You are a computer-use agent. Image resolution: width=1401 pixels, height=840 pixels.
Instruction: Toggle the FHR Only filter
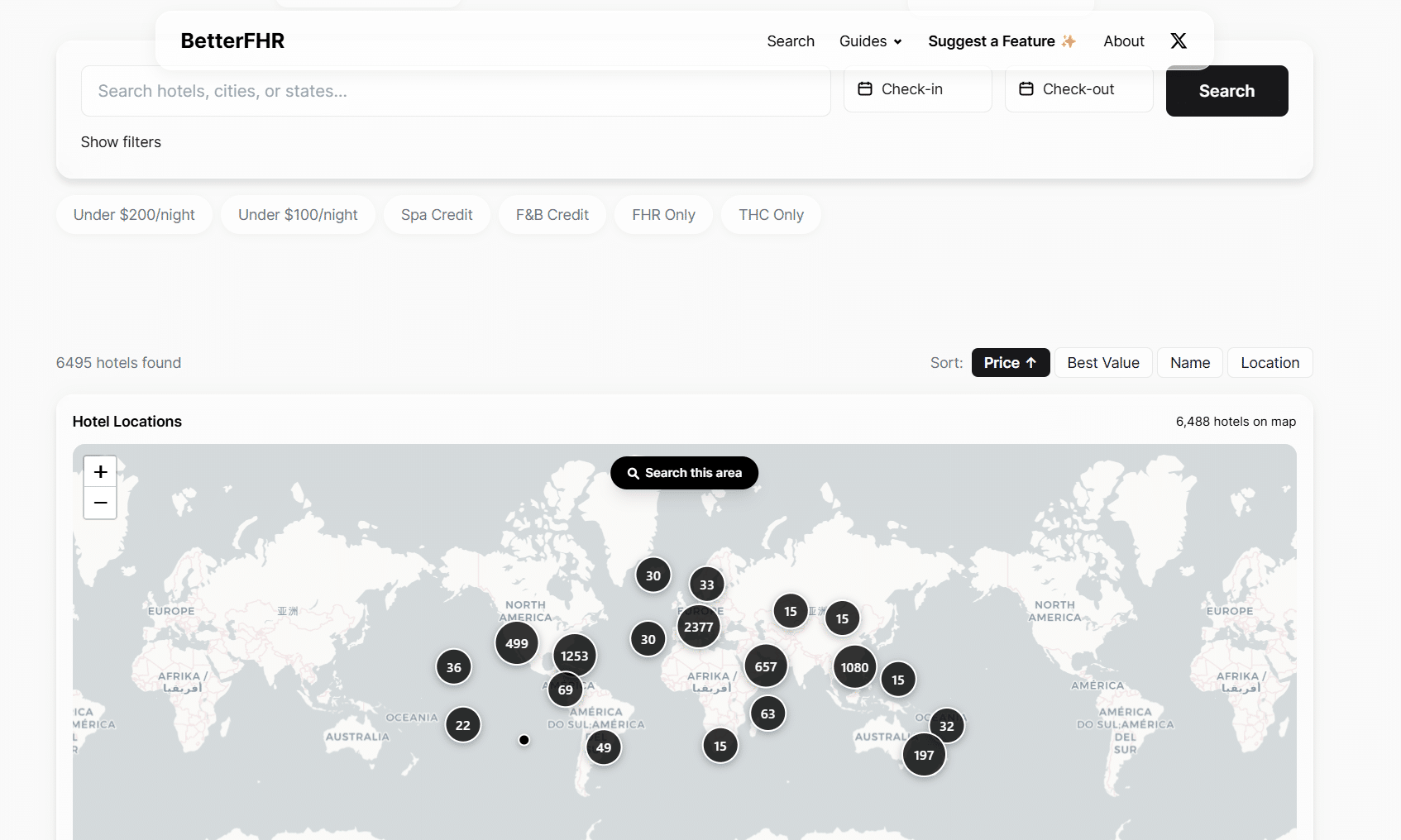[663, 215]
